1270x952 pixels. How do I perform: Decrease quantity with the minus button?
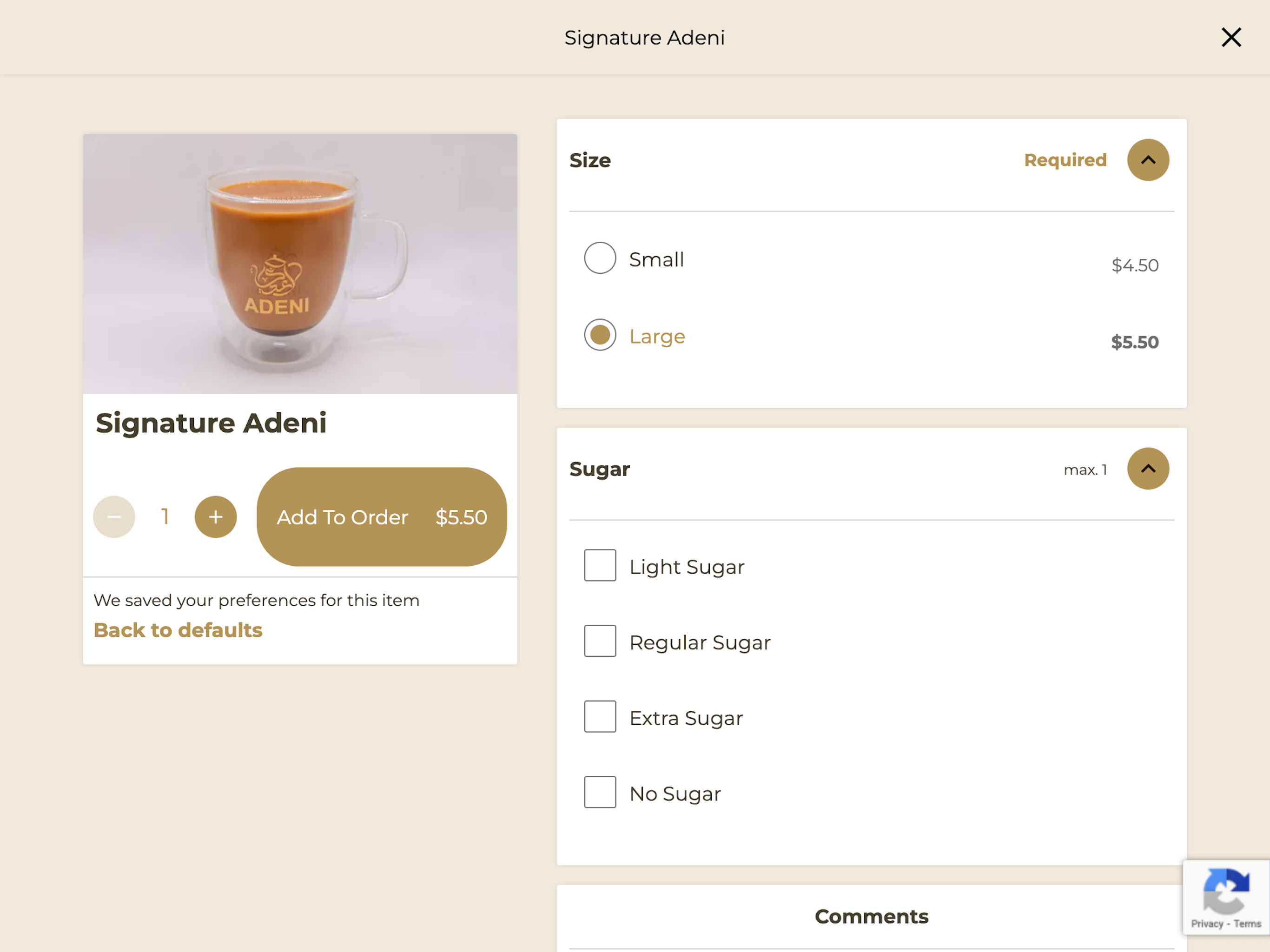[x=114, y=517]
